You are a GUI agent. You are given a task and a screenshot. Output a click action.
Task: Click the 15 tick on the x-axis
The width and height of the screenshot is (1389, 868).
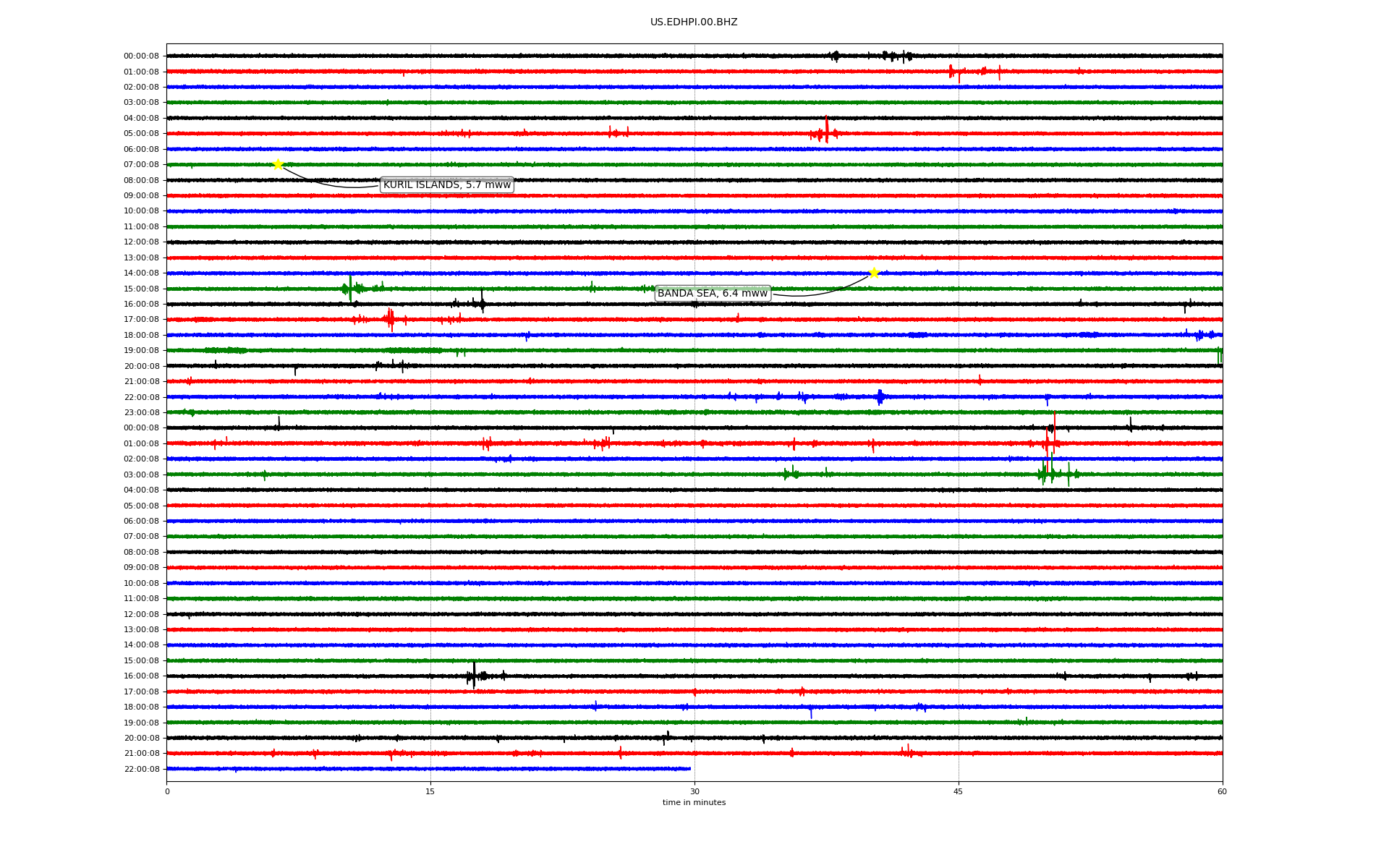(430, 791)
